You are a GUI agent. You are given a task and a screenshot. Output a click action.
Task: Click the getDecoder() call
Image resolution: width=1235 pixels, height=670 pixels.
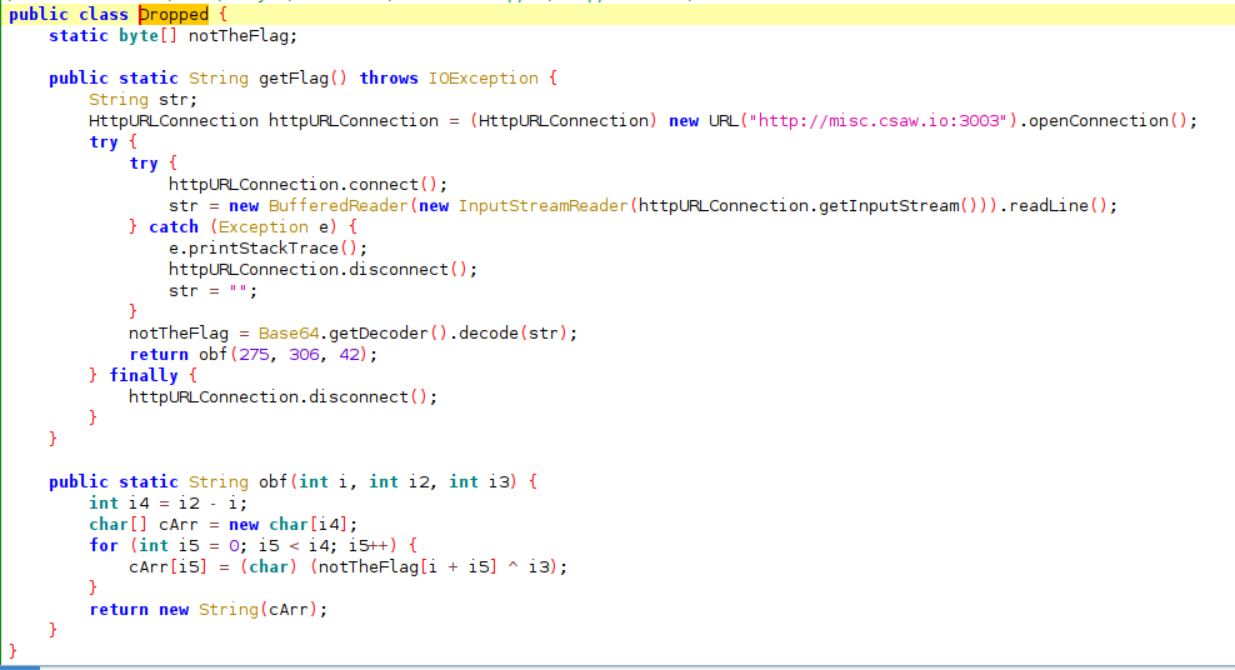pos(383,333)
